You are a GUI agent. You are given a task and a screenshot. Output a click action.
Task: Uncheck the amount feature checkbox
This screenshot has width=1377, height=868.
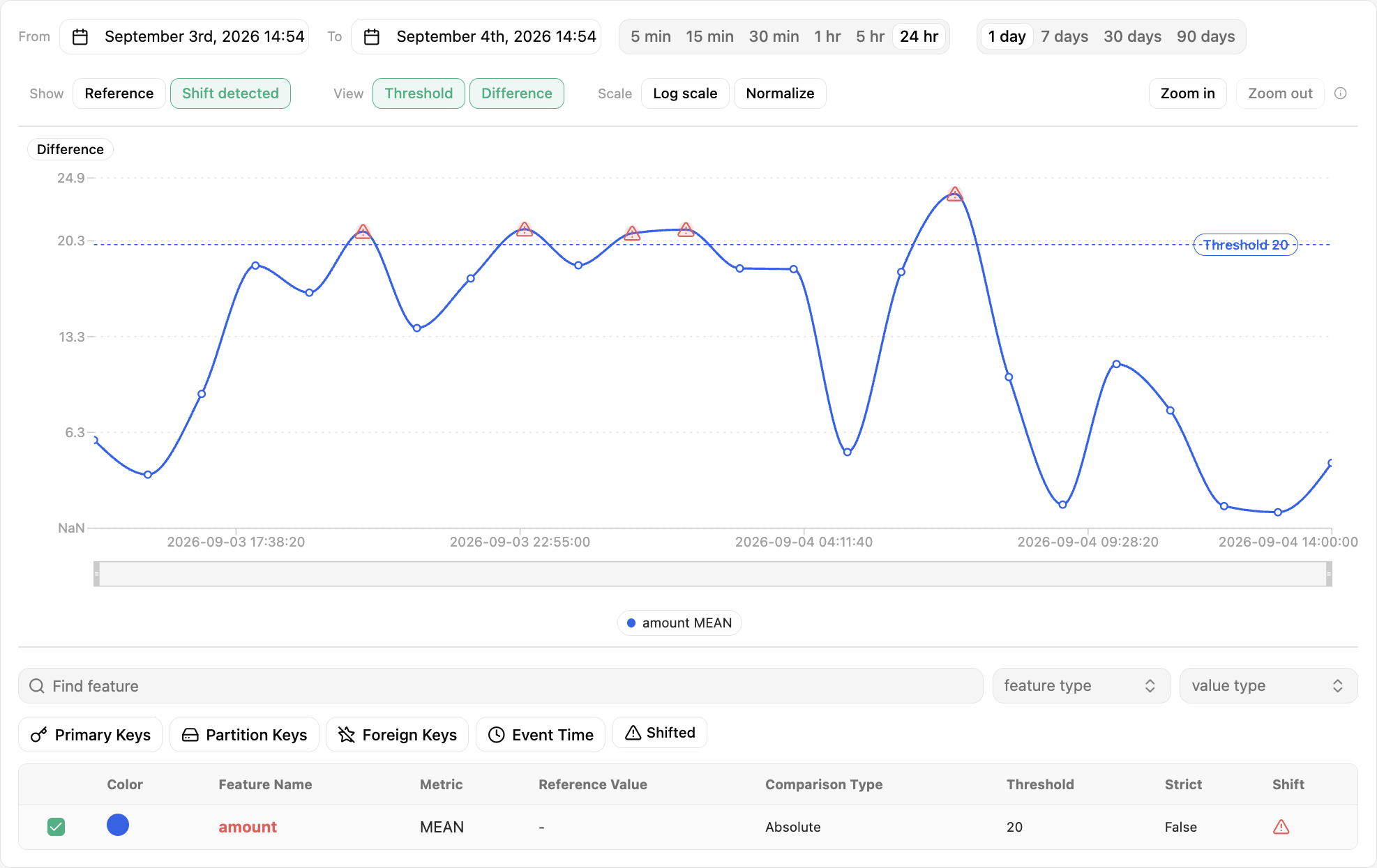[x=57, y=827]
